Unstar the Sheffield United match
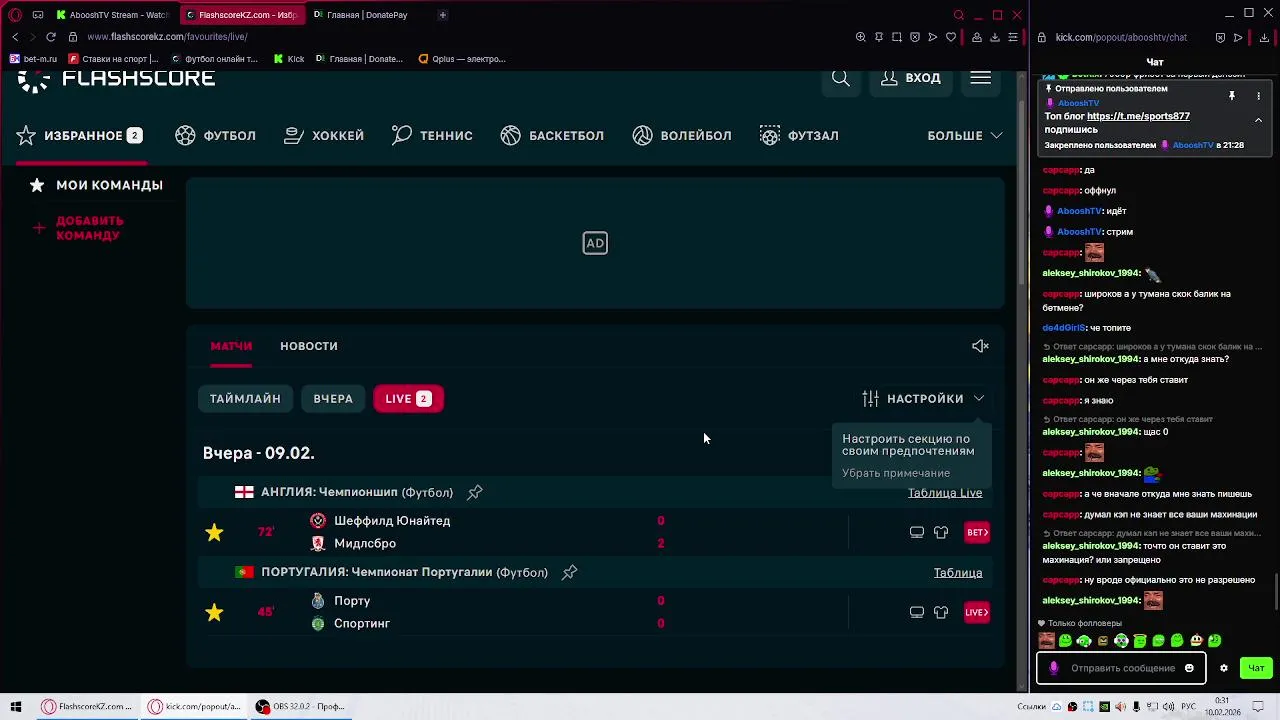 pyautogui.click(x=214, y=532)
